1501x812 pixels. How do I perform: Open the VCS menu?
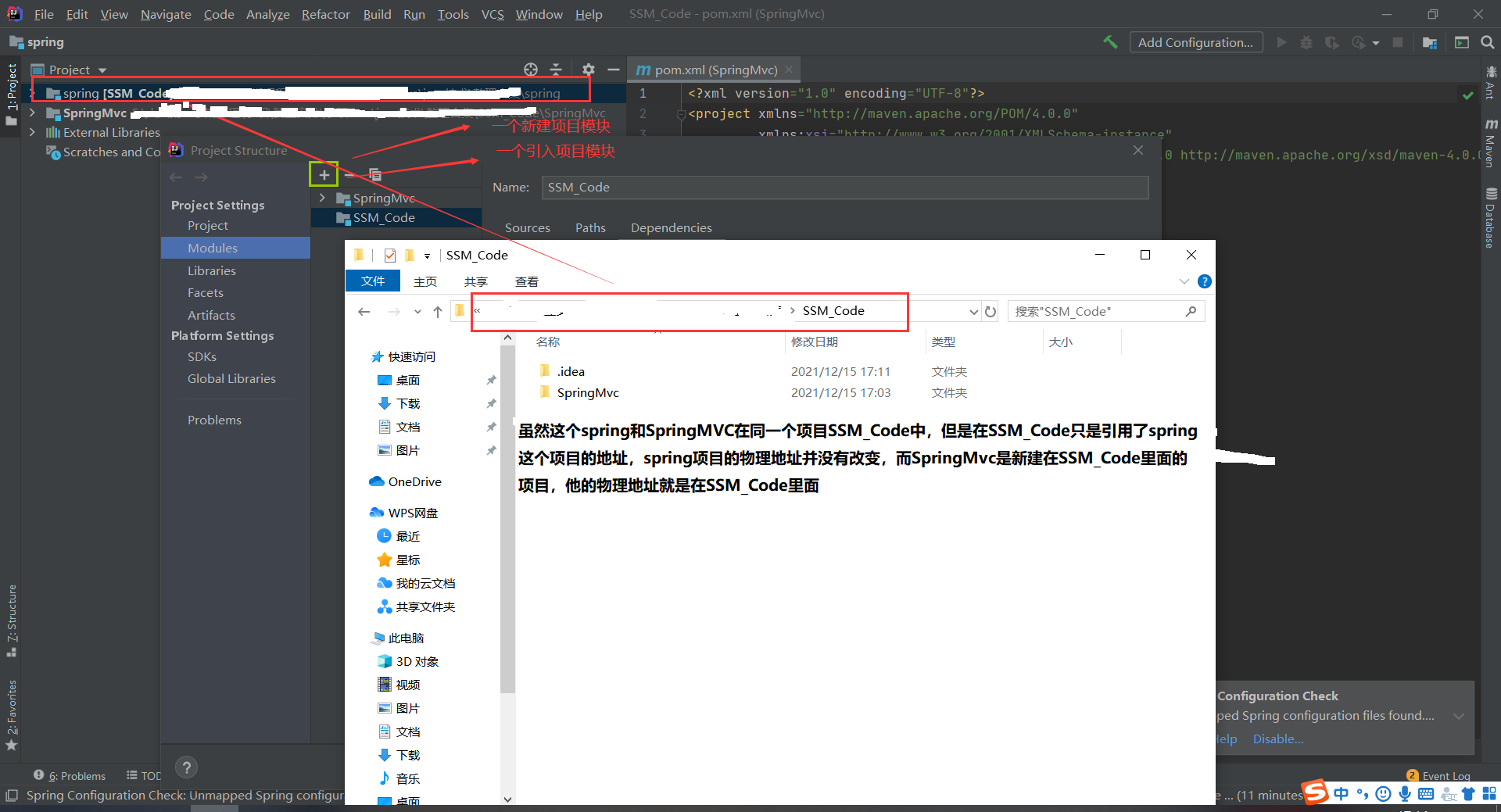(x=493, y=14)
